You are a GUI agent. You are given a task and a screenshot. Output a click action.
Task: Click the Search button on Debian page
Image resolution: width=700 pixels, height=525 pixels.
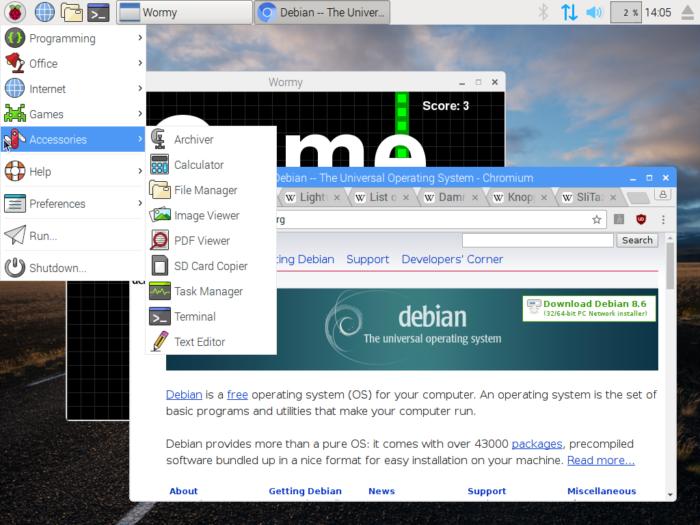tap(637, 240)
